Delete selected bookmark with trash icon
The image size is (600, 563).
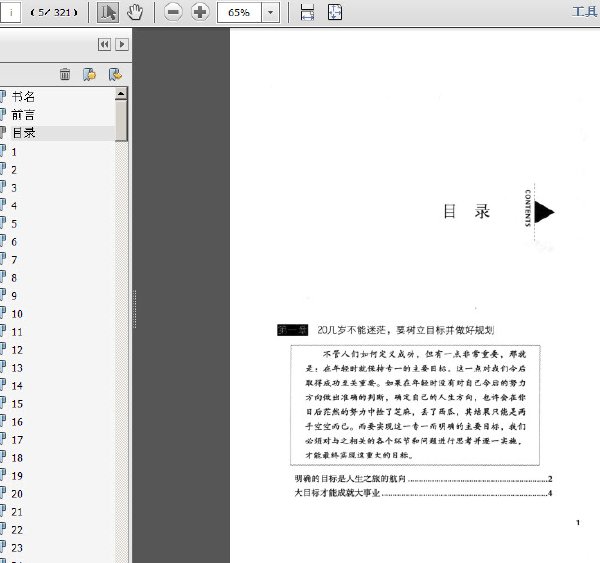tap(65, 74)
